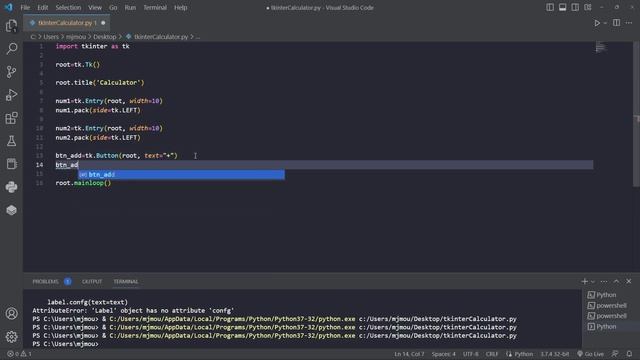
Task: Close the terminal panel
Action: pyautogui.click(x=629, y=281)
